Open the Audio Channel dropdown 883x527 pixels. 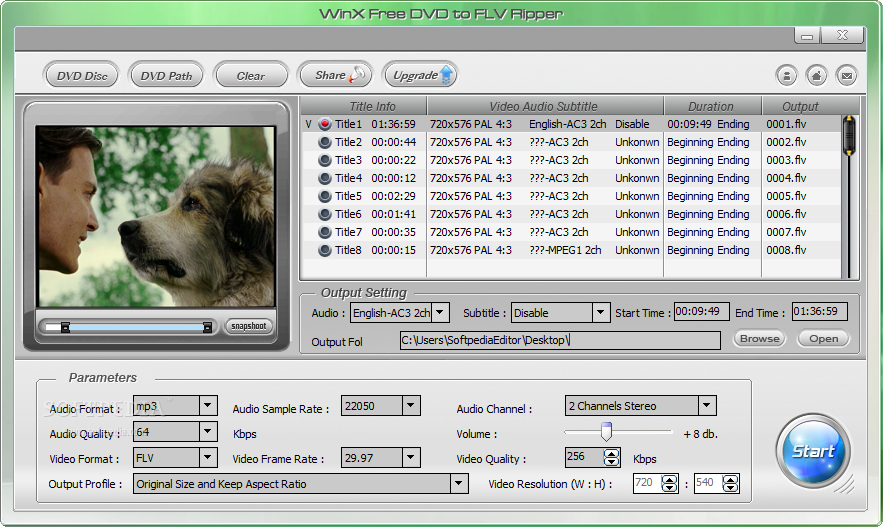click(x=707, y=405)
